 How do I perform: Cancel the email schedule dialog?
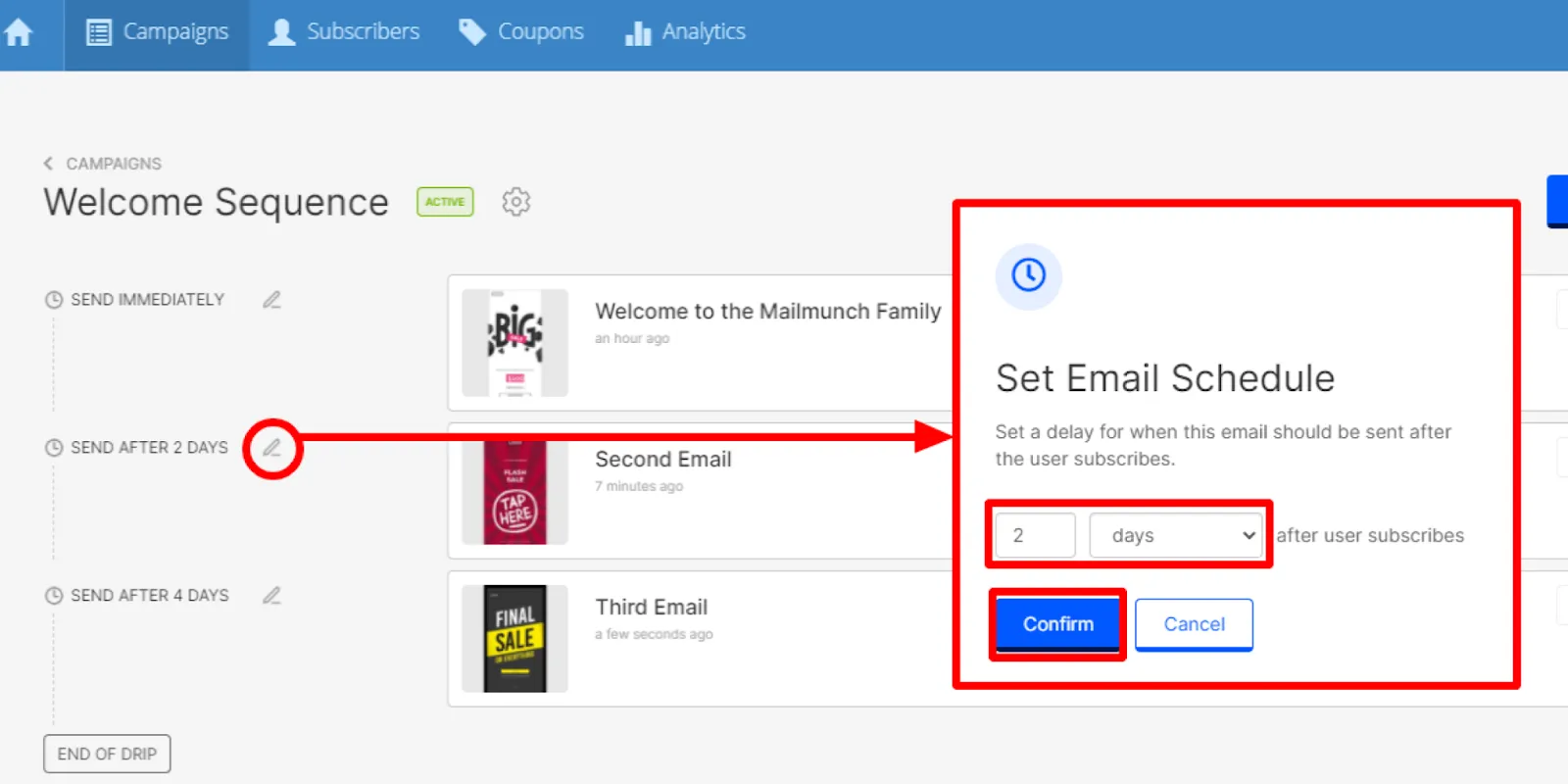pos(1194,624)
